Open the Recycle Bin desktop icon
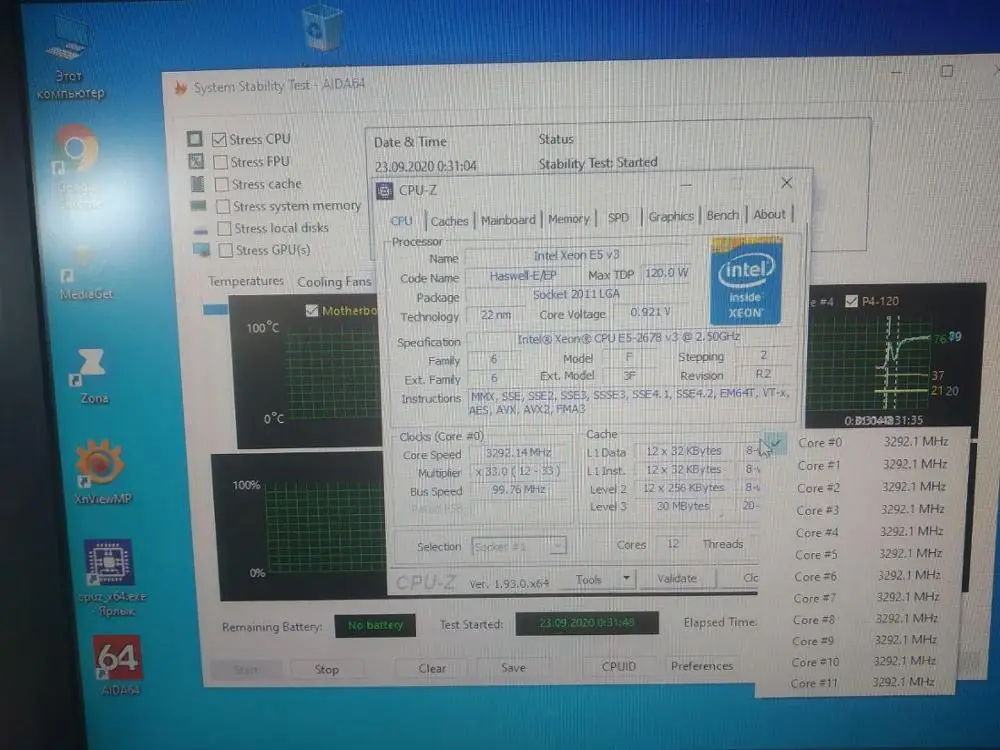Viewport: 1000px width, 750px height. 321,27
